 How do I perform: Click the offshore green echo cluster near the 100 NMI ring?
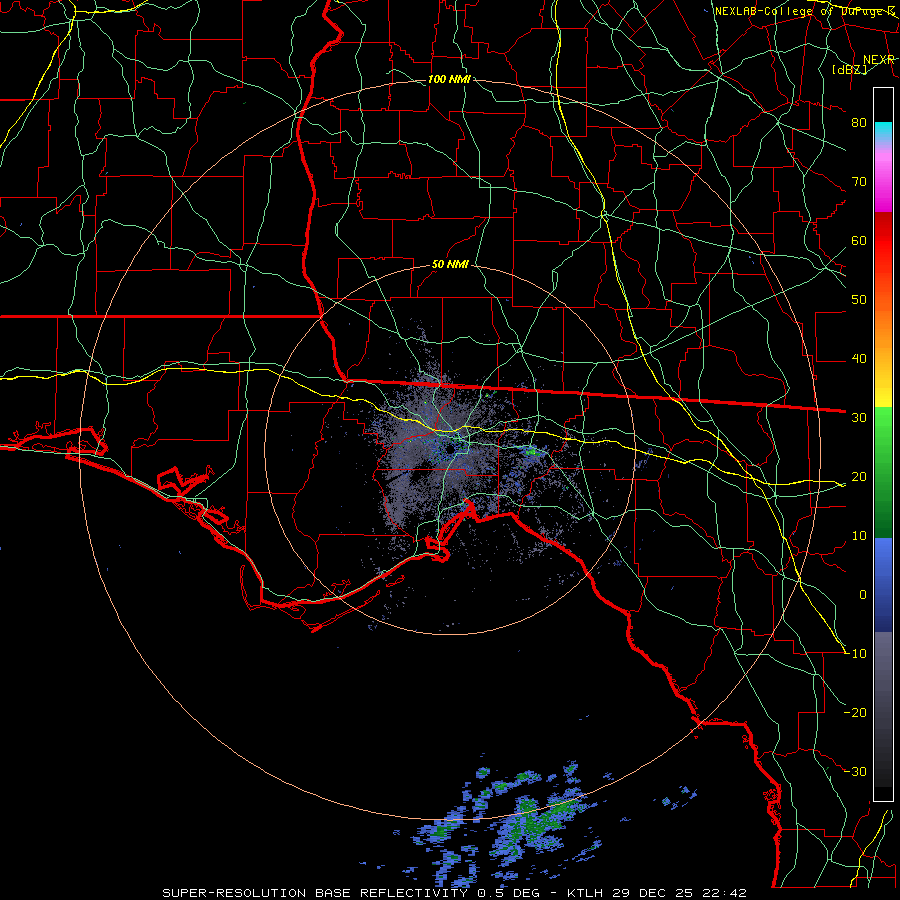tap(537, 821)
